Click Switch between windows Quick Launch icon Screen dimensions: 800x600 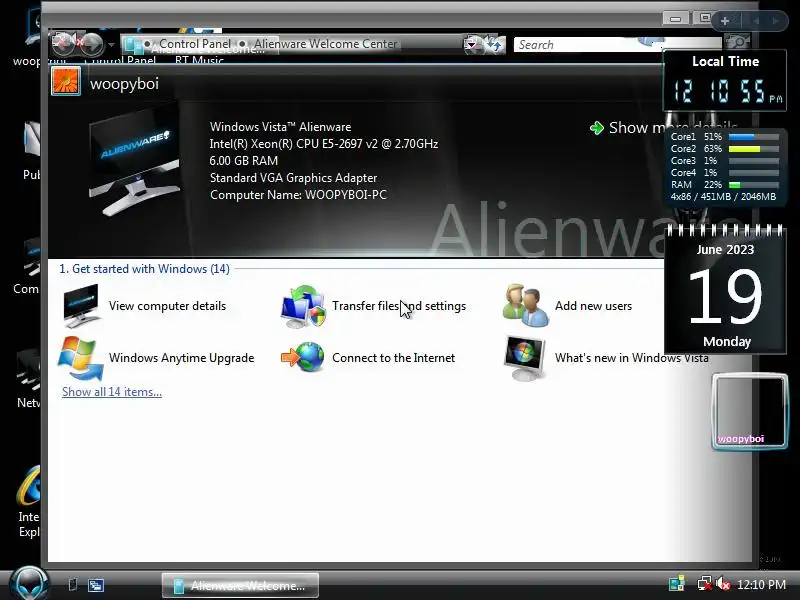[96, 585]
